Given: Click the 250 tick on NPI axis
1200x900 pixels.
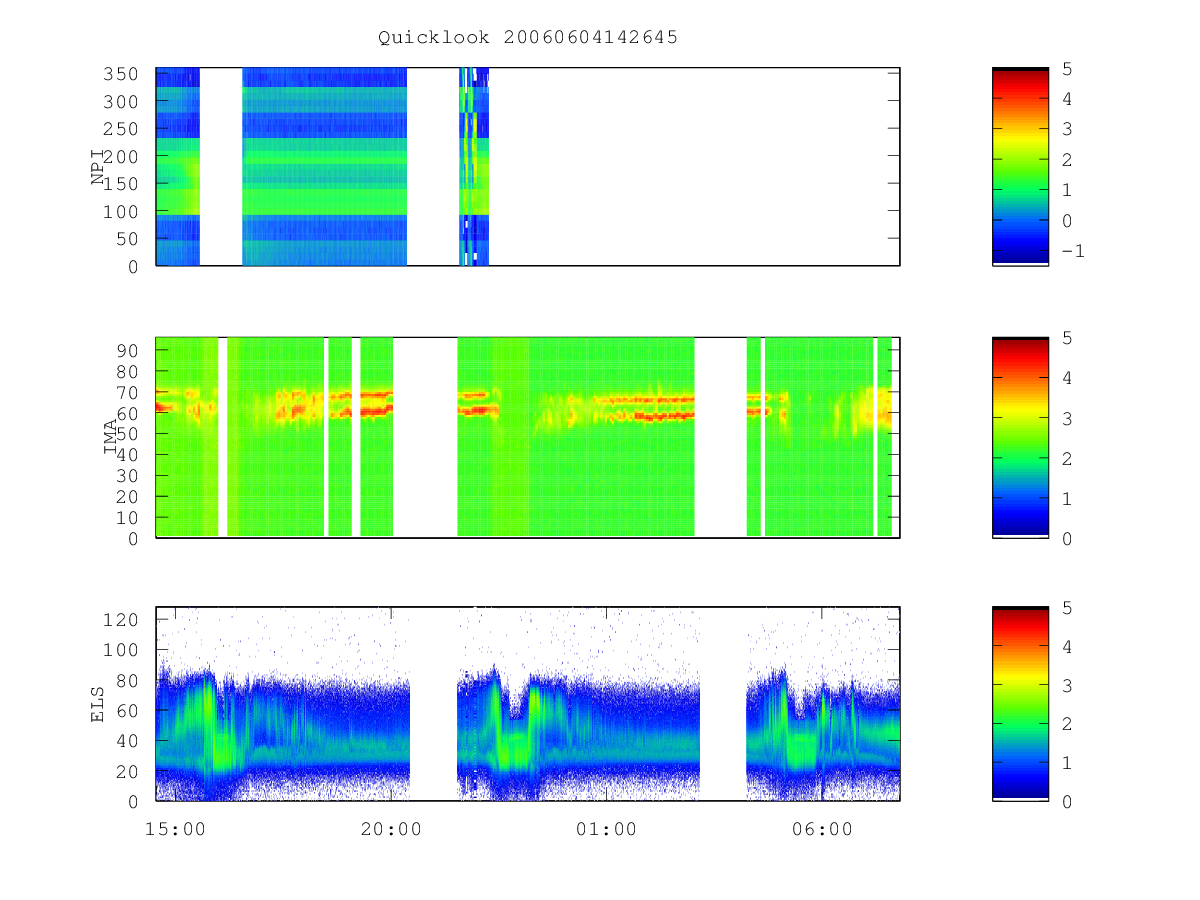Looking at the screenshot, I should [123, 129].
